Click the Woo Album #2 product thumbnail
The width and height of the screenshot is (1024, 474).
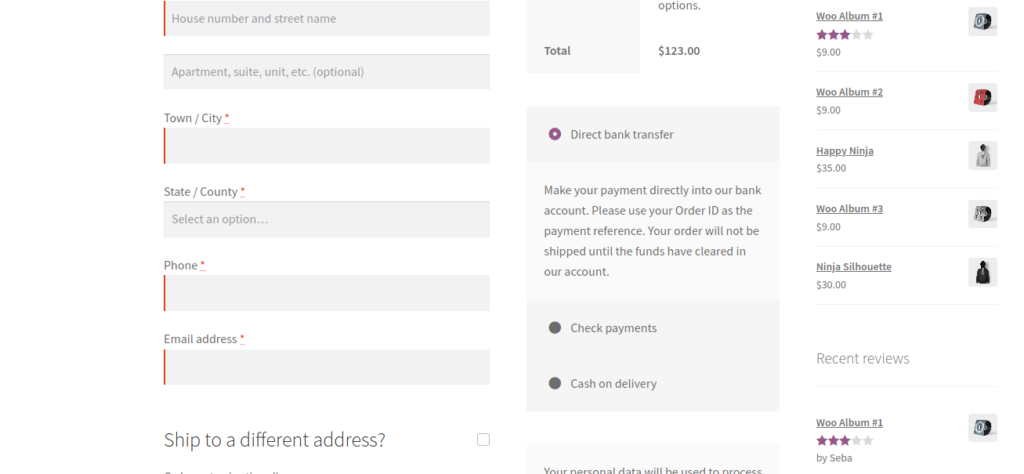pos(982,98)
